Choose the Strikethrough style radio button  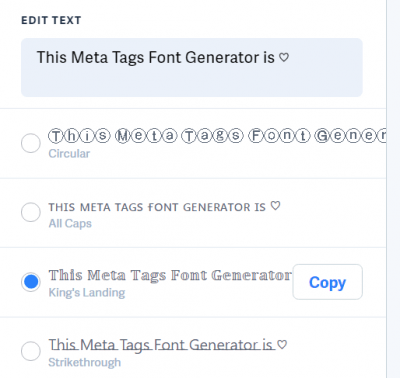pos(31,351)
